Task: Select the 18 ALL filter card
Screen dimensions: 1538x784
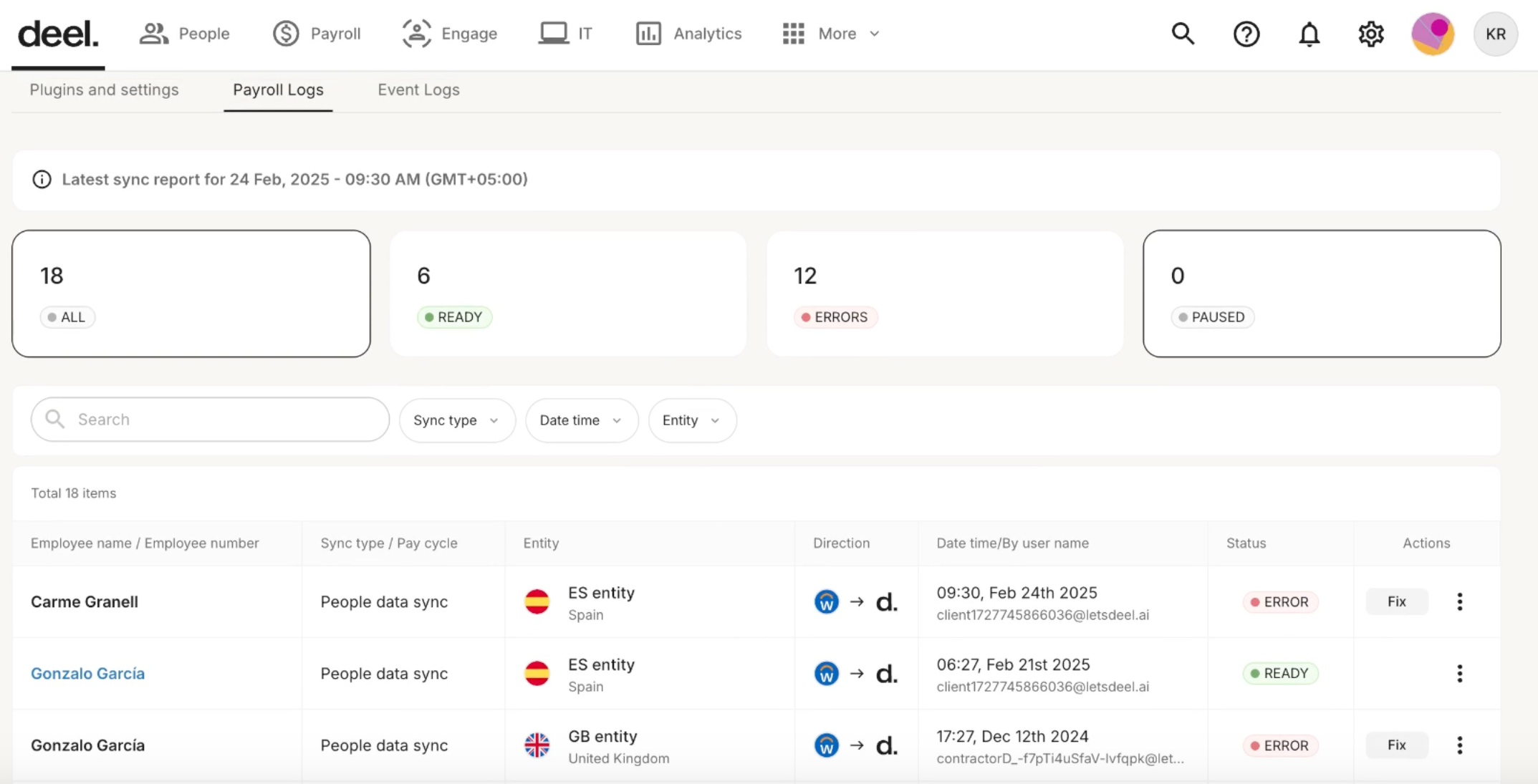Action: pyautogui.click(x=191, y=294)
